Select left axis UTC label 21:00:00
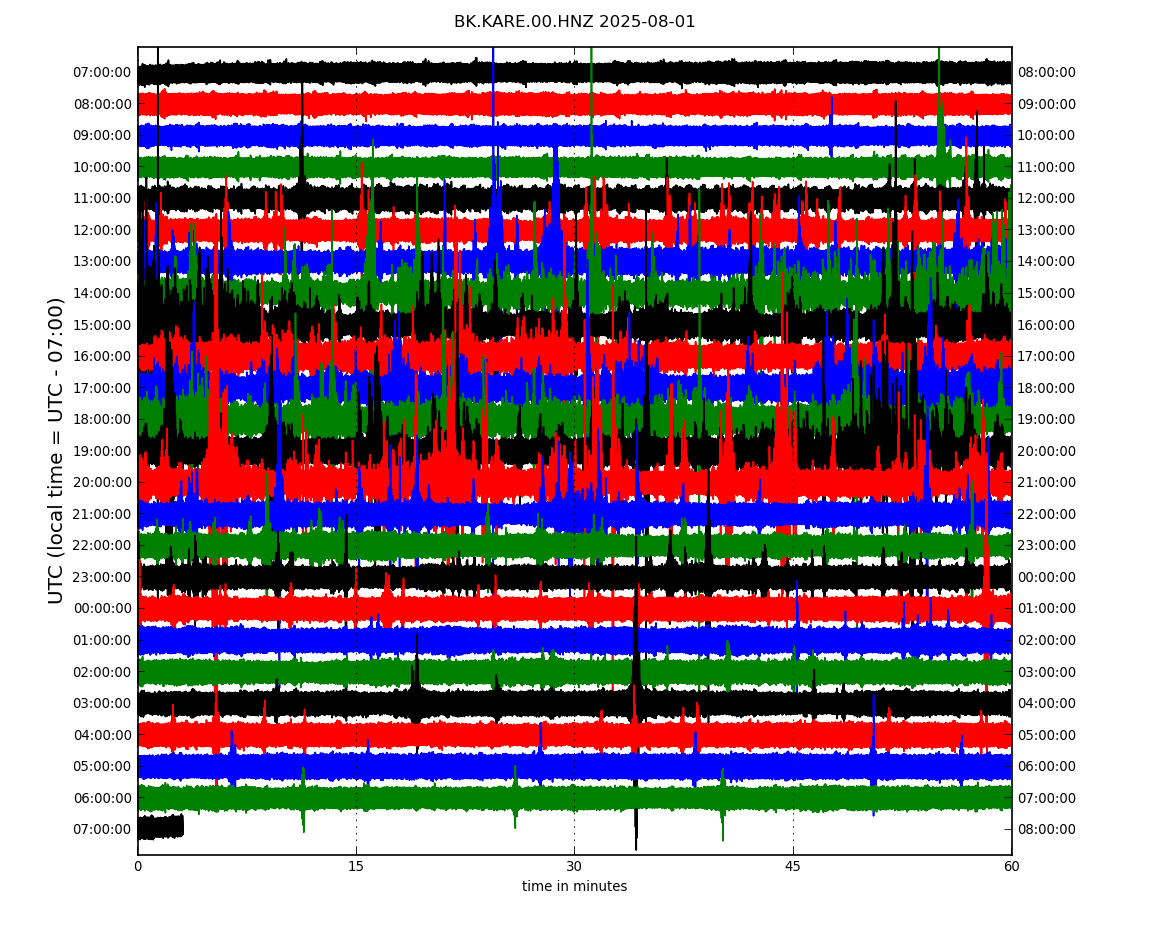This screenshot has width=1150, height=950. [103, 514]
